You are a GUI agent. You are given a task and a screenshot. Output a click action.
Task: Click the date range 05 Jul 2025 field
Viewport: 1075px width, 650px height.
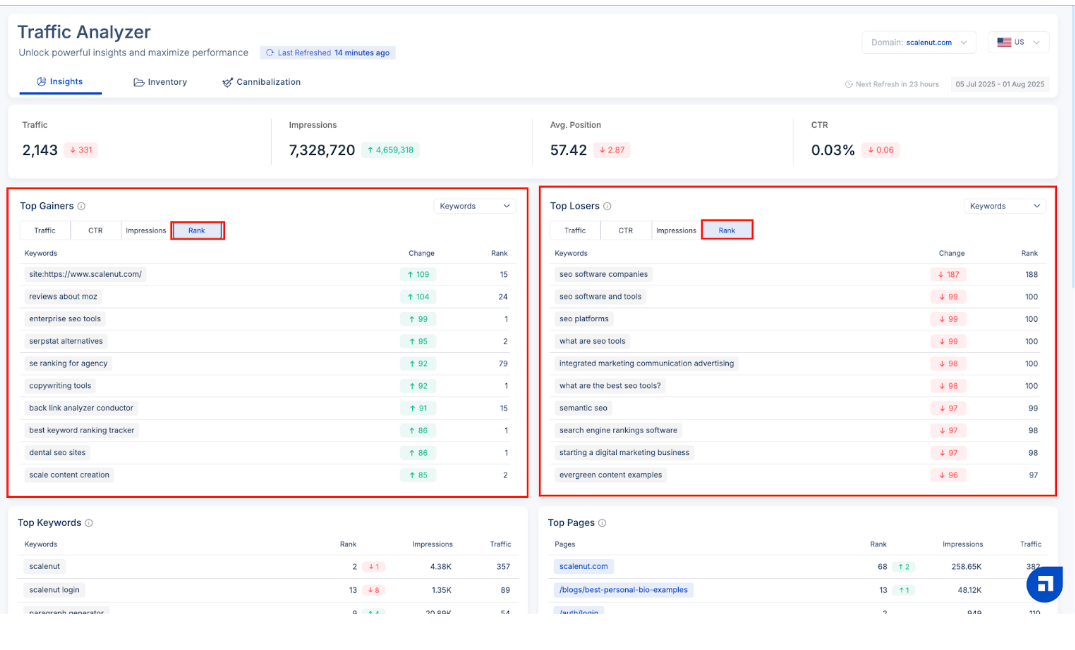999,84
